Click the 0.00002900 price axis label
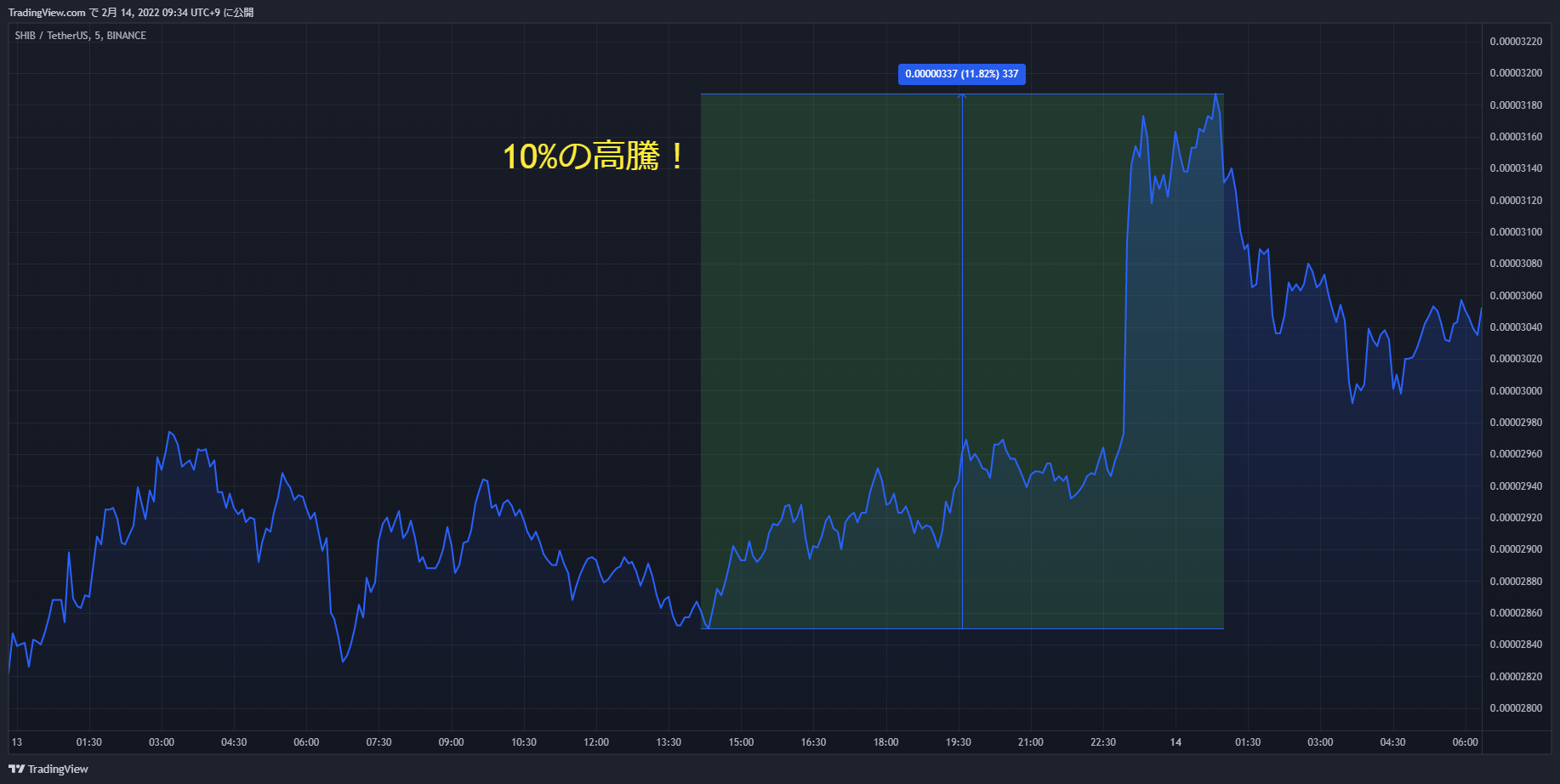The image size is (1560, 784). pyautogui.click(x=1516, y=549)
